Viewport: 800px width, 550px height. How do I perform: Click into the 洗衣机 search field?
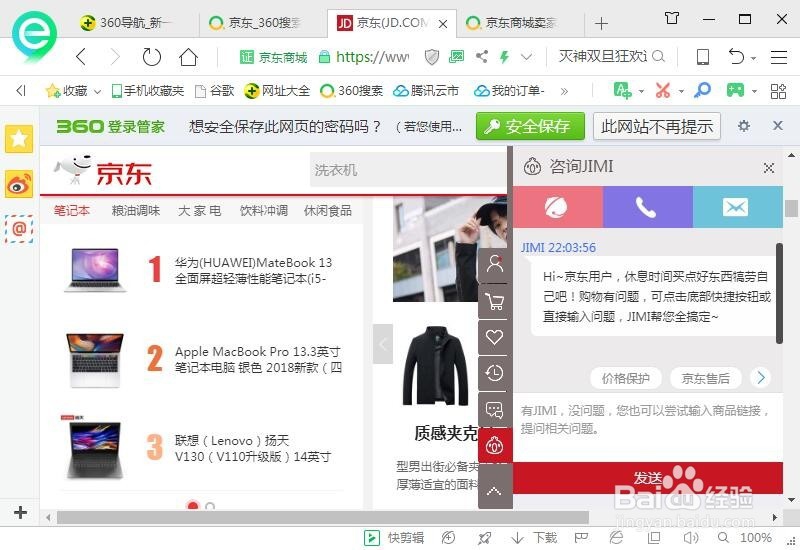409,170
